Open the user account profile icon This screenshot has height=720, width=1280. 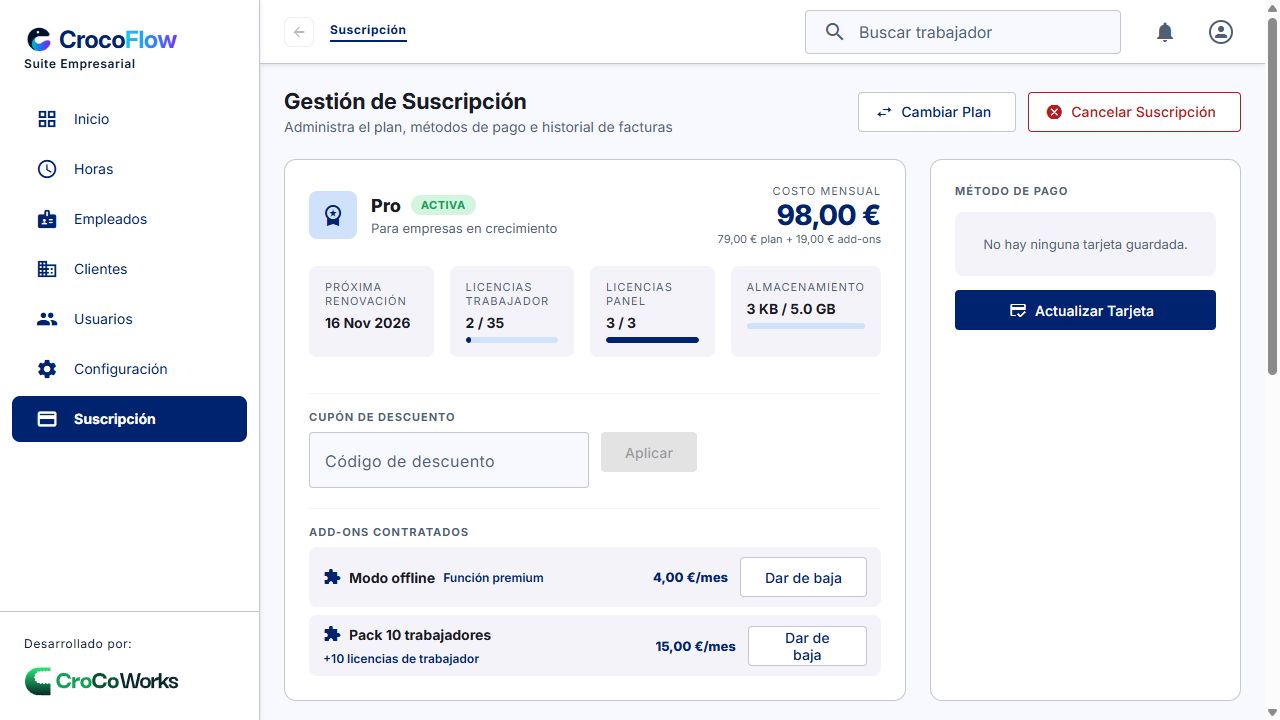1221,32
